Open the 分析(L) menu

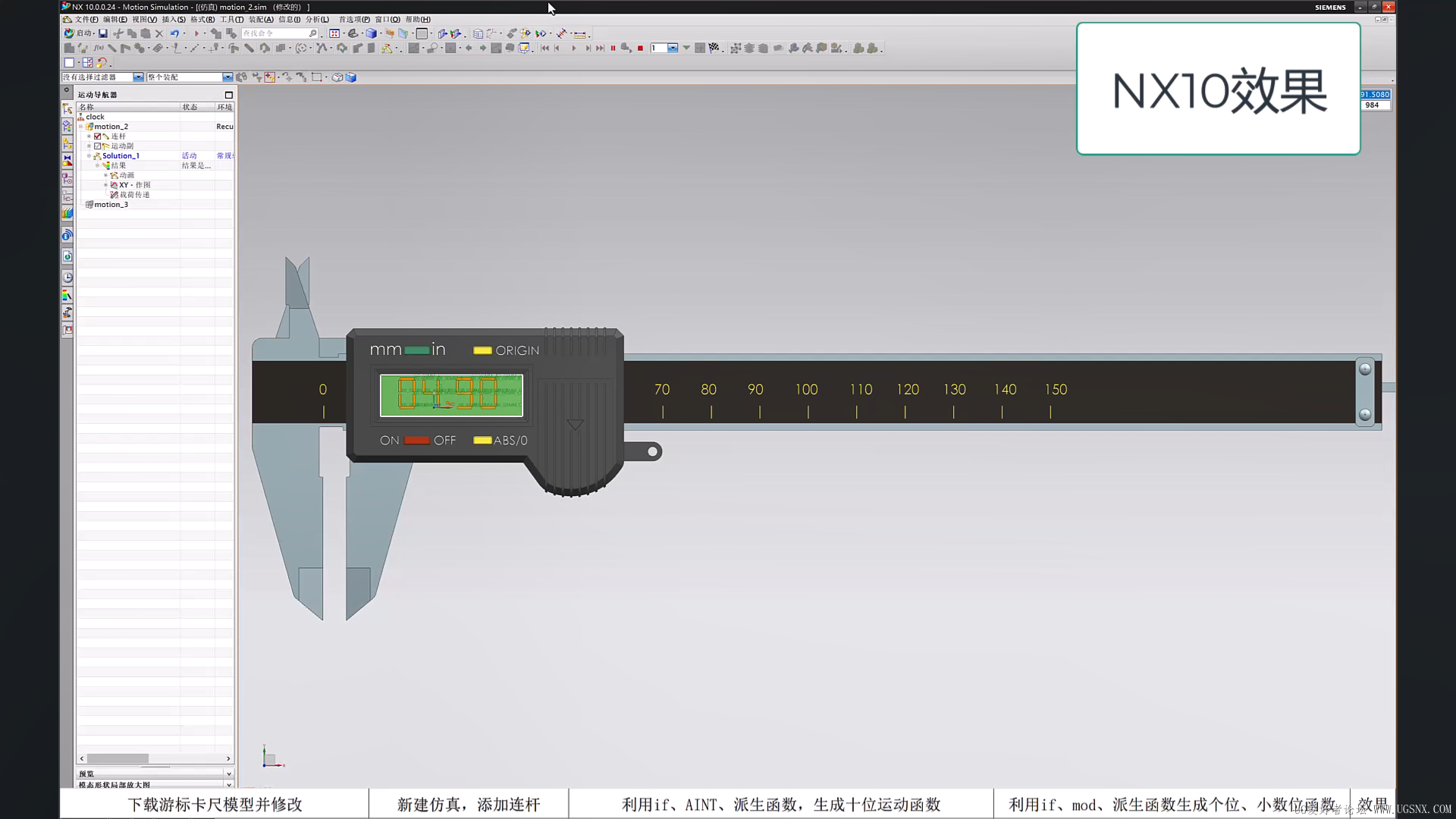point(318,20)
